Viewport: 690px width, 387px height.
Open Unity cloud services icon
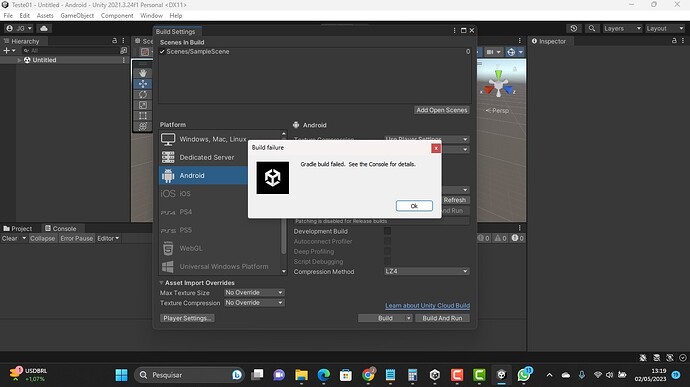click(44, 28)
